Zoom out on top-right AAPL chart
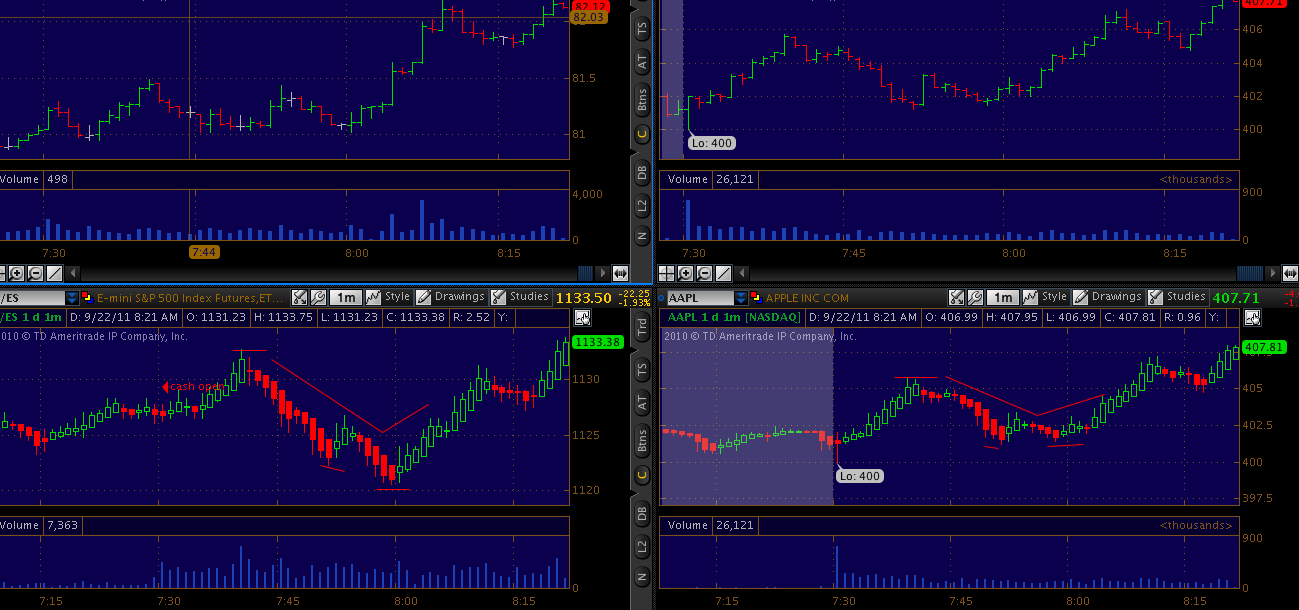The image size is (1299, 610). tap(704, 273)
